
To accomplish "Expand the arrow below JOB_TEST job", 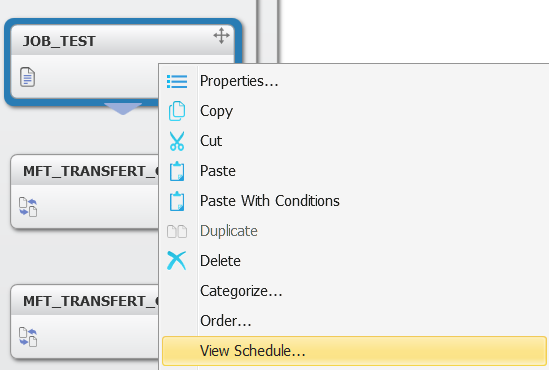I will (123, 109).
